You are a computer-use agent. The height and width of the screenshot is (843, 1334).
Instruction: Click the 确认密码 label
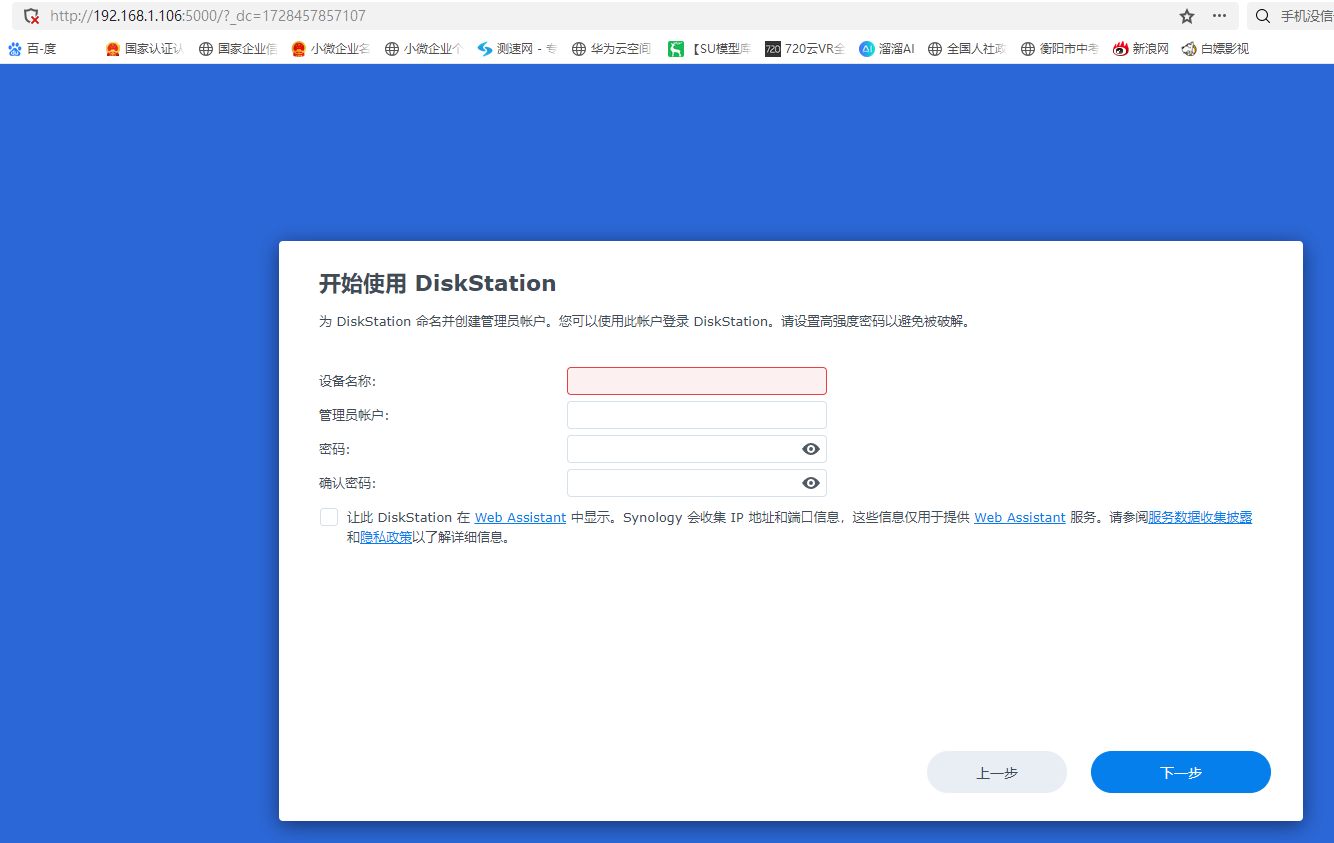pos(347,483)
